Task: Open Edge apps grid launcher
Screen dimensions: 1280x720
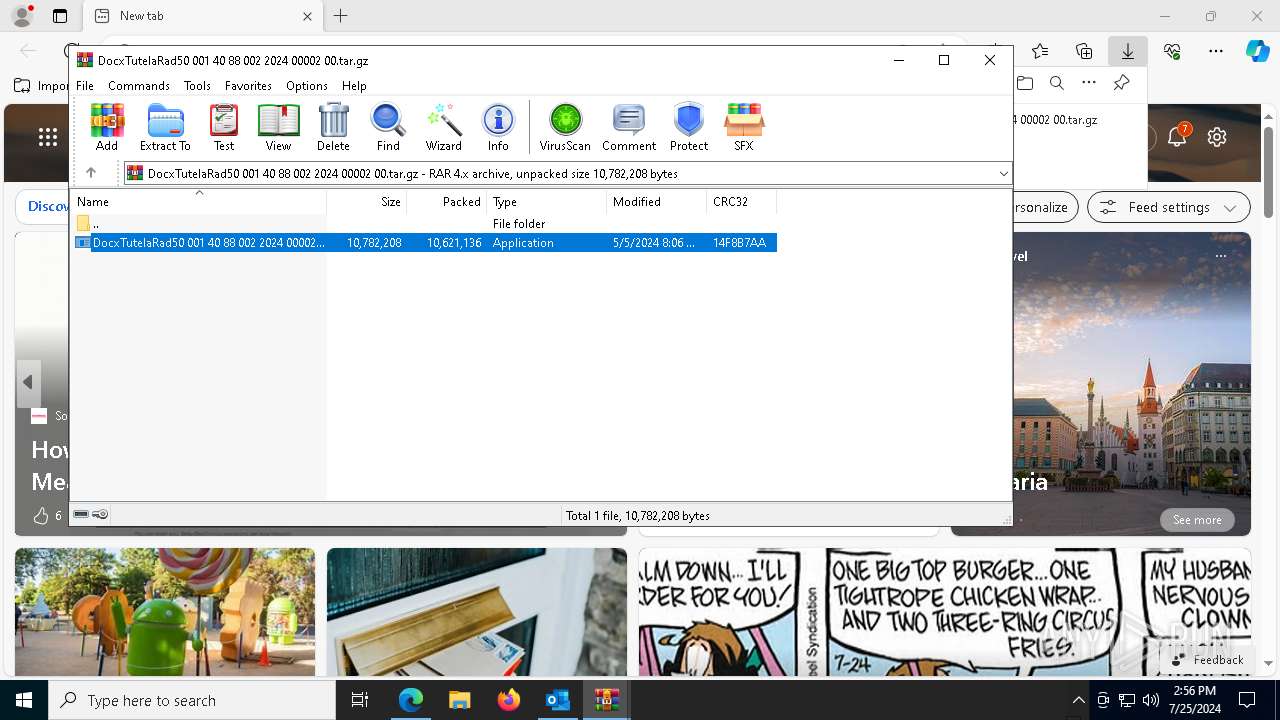Action: click(48, 137)
